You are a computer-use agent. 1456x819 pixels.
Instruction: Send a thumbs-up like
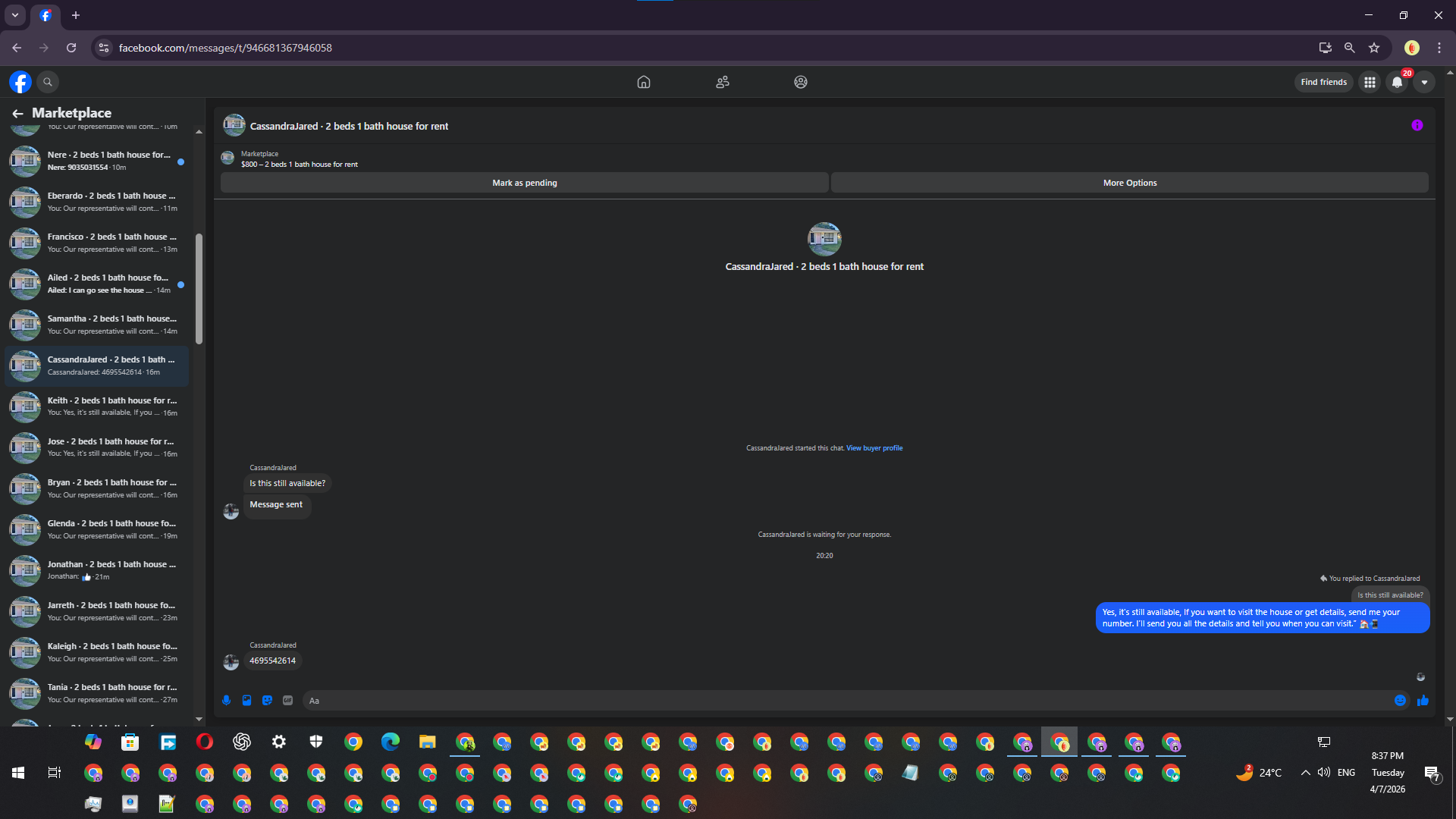point(1423,701)
